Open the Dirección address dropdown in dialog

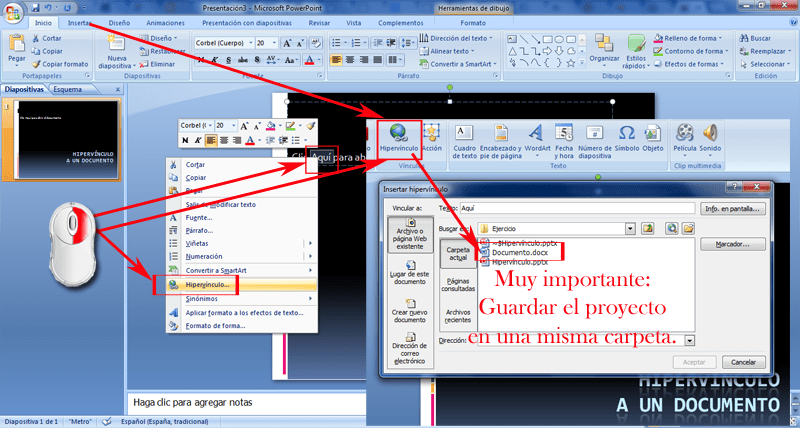[690, 340]
